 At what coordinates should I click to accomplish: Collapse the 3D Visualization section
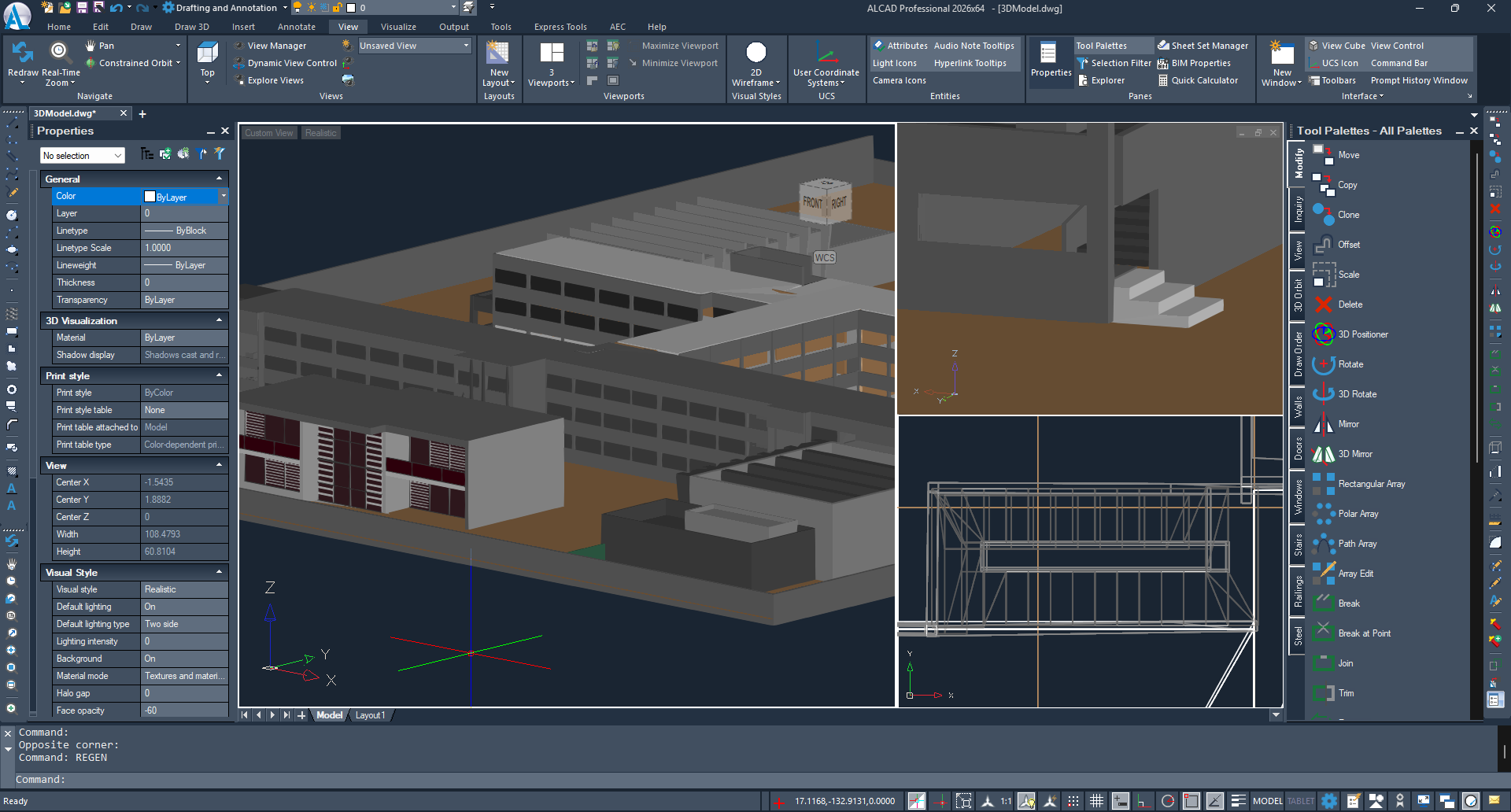tap(219, 321)
